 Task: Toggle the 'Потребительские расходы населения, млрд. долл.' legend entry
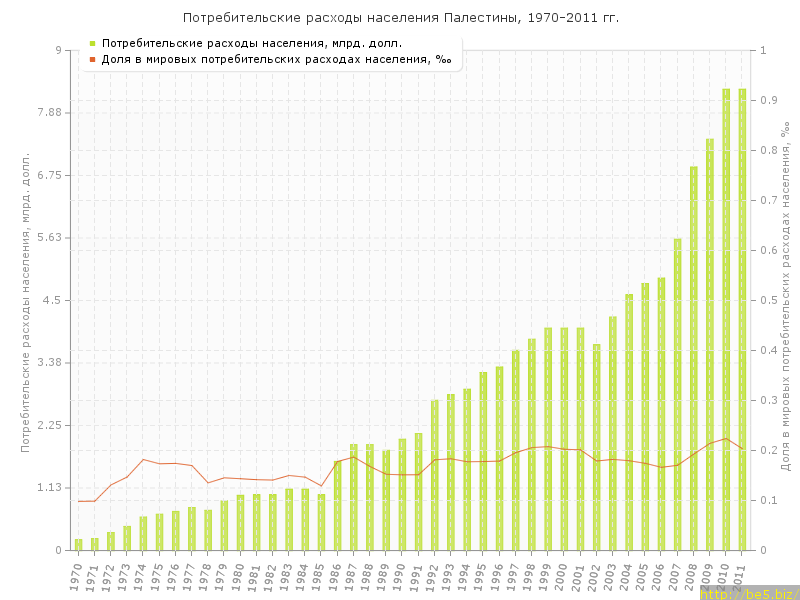[252, 43]
